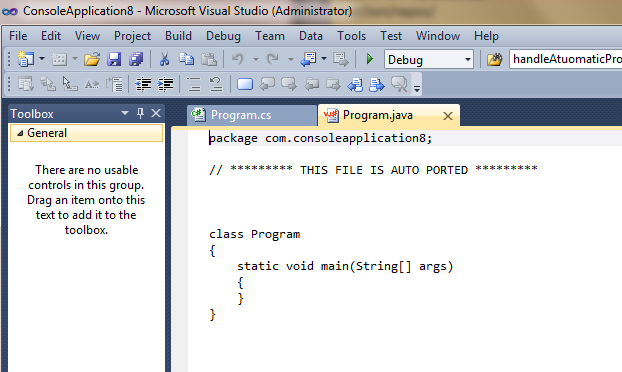Click the Navigate Backward icon

click(x=308, y=59)
